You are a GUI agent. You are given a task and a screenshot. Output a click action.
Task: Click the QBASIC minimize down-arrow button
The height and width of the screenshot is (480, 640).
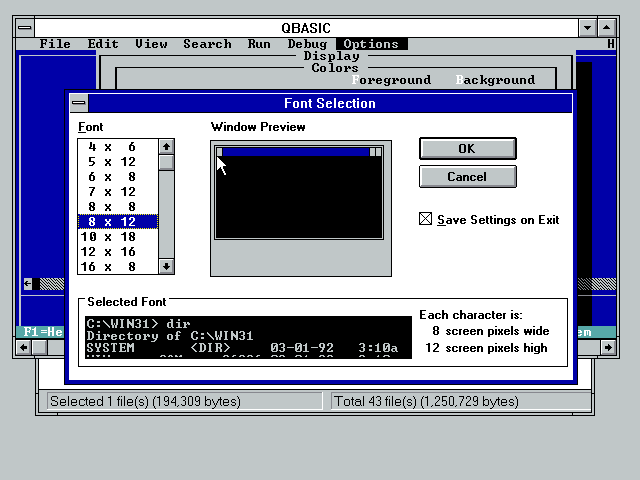[x=587, y=28]
